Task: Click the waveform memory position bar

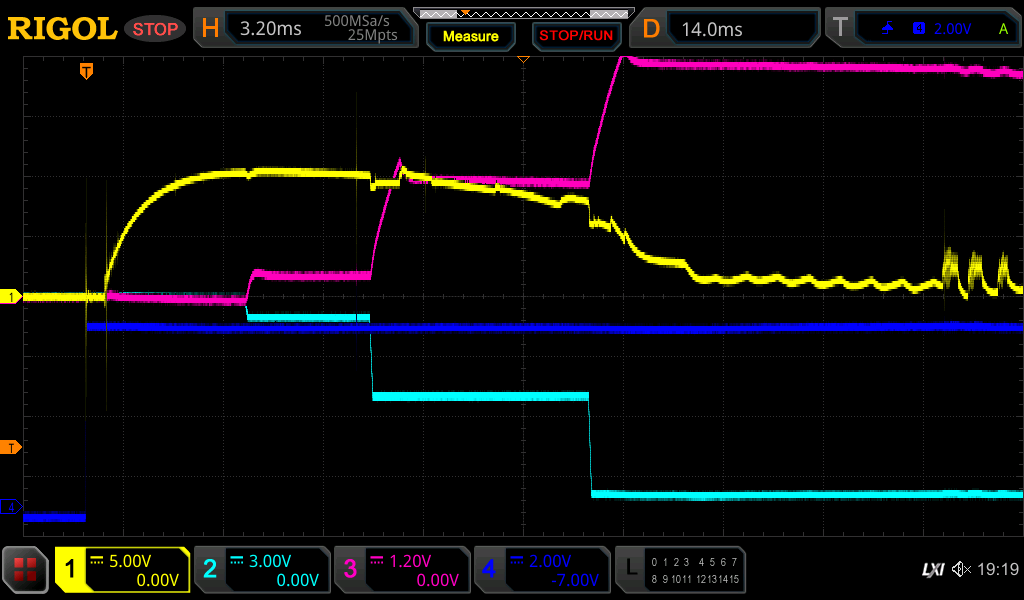Action: tap(523, 13)
